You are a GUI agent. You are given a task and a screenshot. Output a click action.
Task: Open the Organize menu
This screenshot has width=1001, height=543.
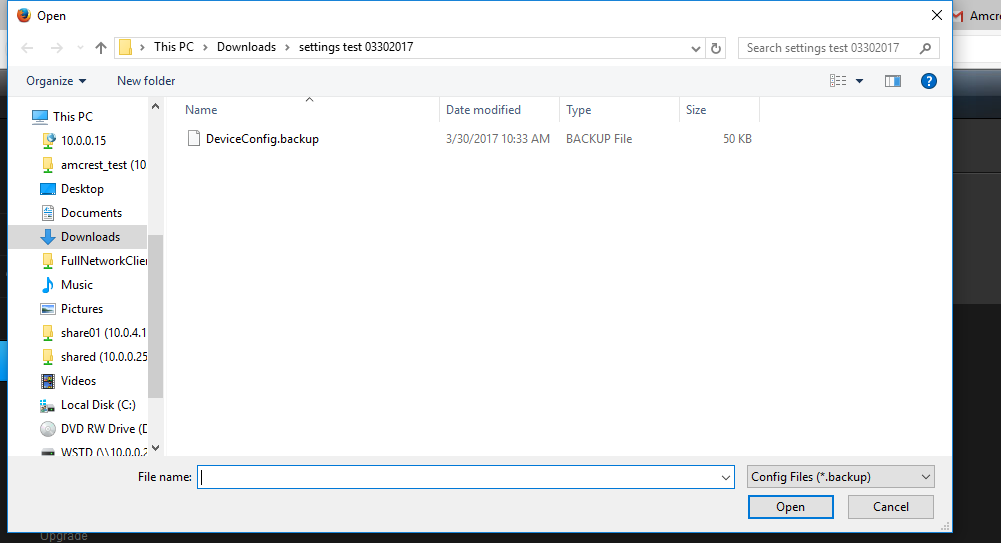coord(56,81)
